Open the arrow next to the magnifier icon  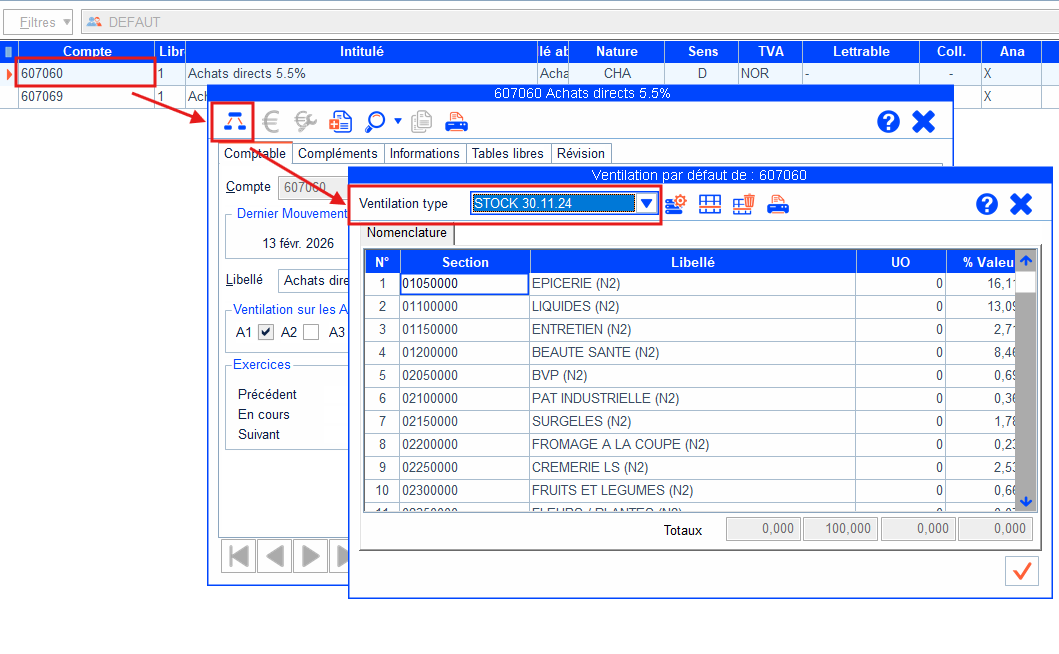398,122
